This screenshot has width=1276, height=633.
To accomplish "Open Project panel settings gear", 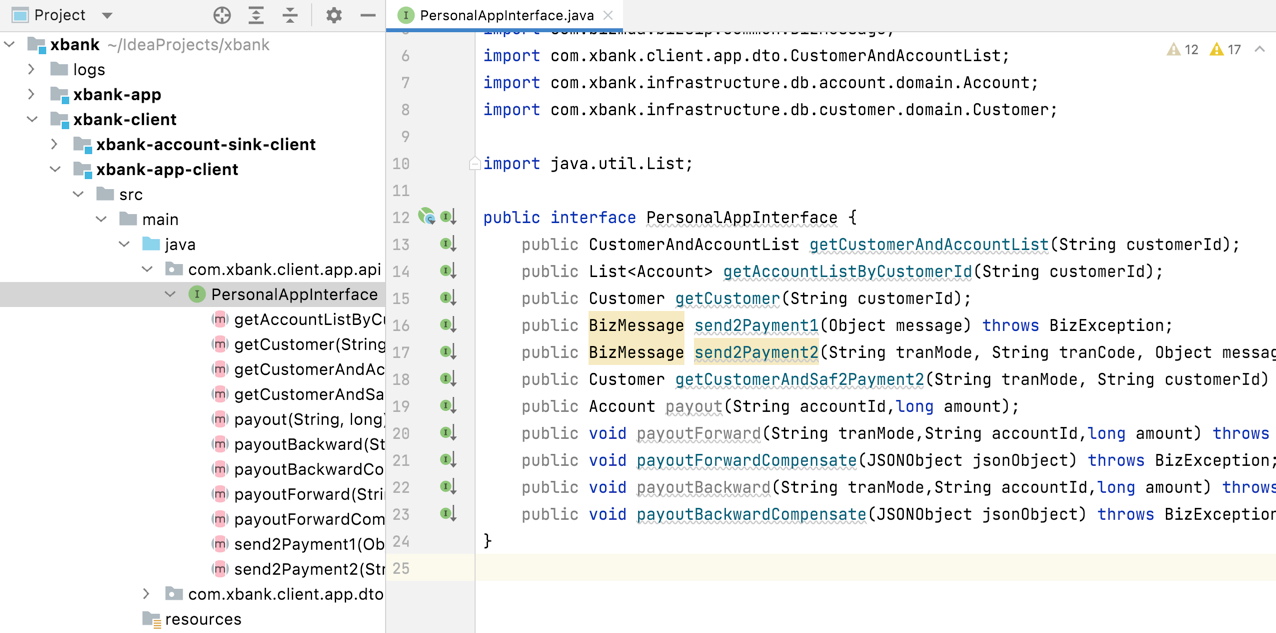I will pos(334,15).
